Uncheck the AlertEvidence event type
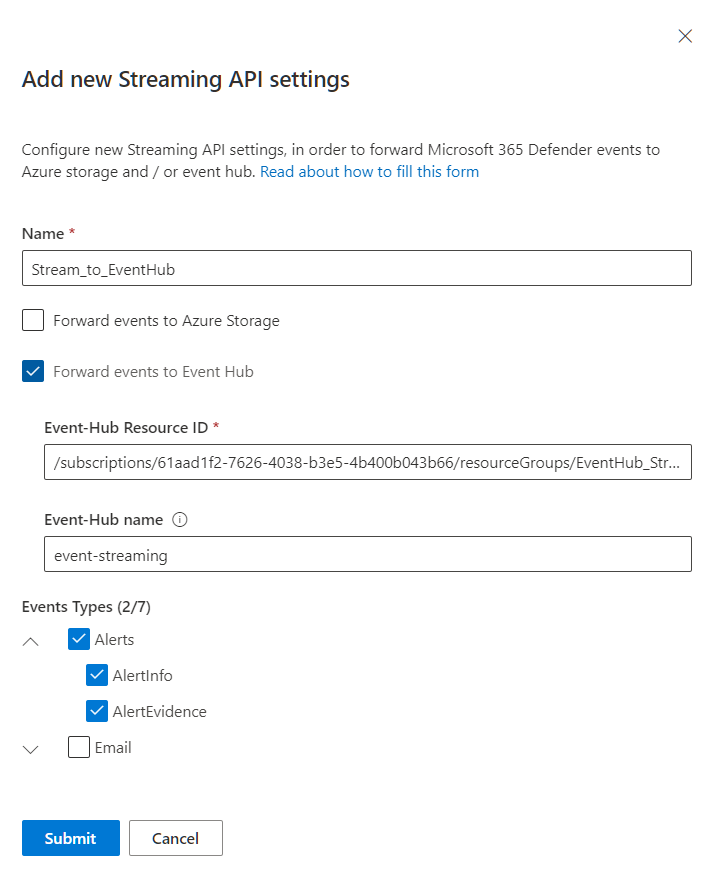 [x=96, y=711]
